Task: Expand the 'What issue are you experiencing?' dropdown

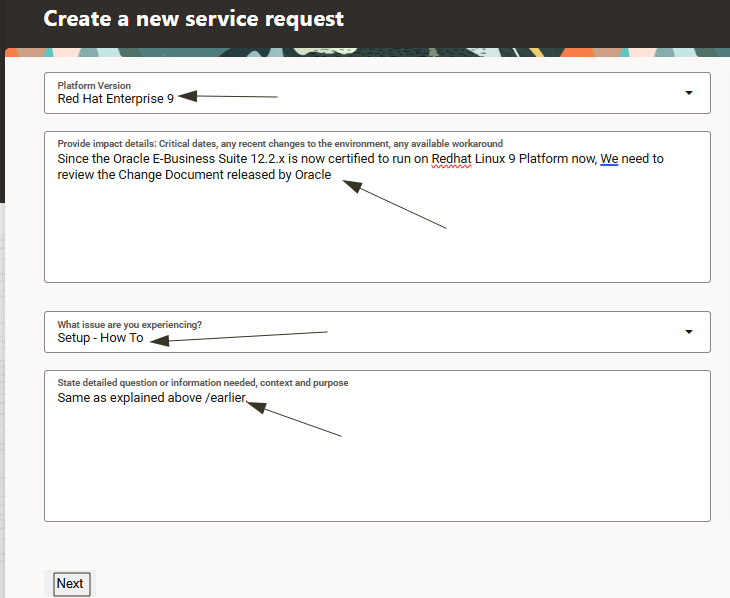Action: (x=377, y=332)
